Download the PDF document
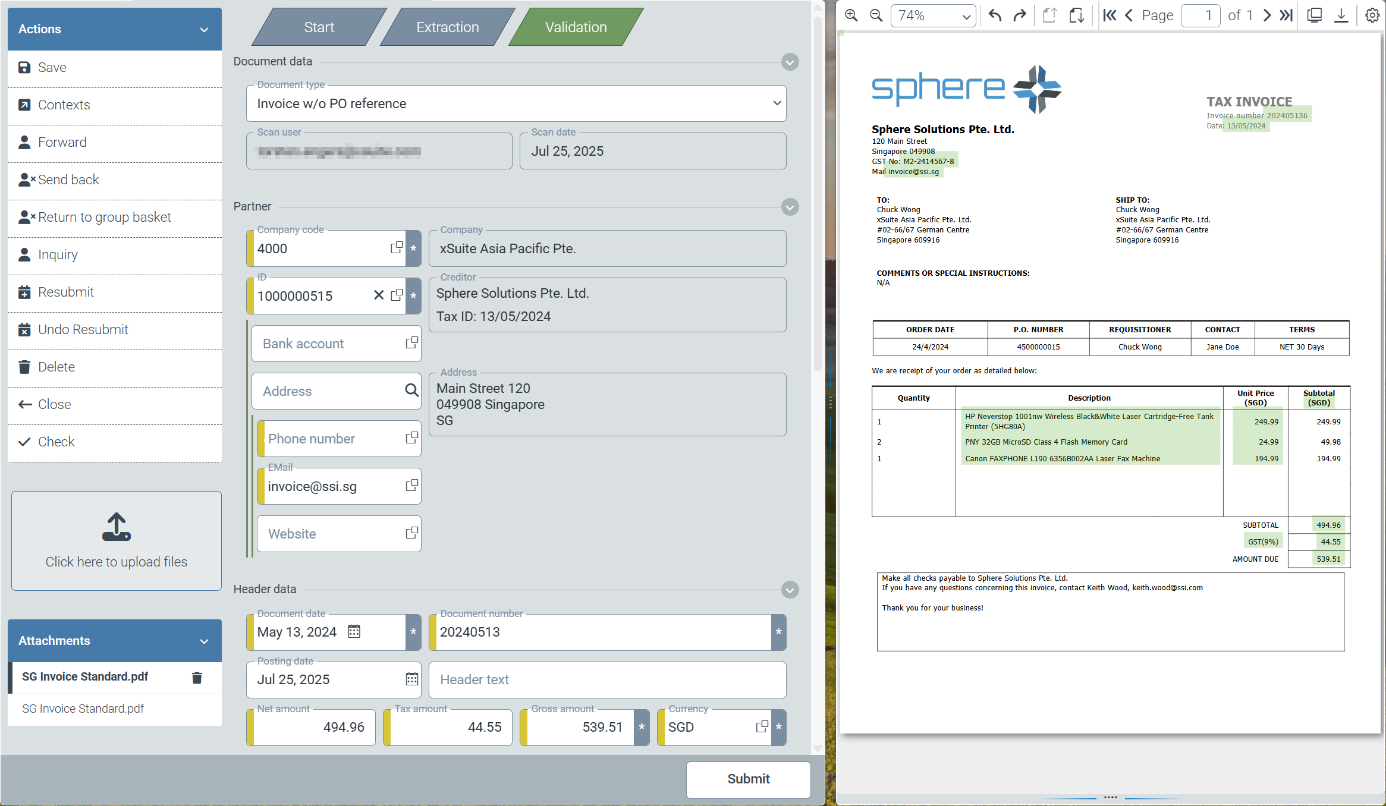The image size is (1386, 806). [x=1341, y=15]
